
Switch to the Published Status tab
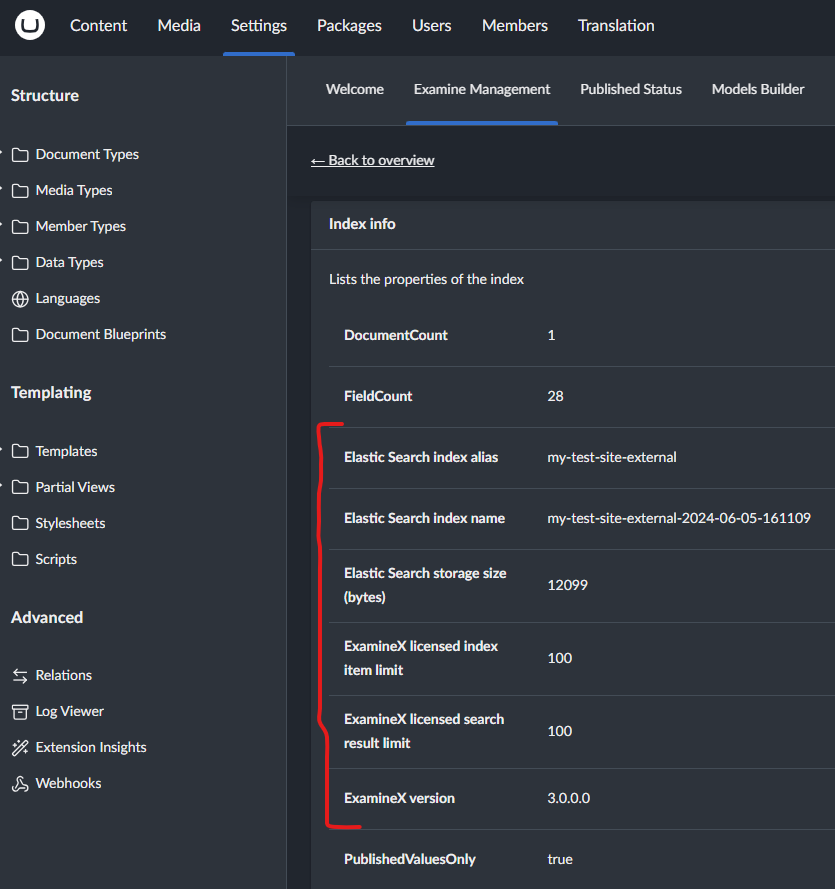pos(631,89)
